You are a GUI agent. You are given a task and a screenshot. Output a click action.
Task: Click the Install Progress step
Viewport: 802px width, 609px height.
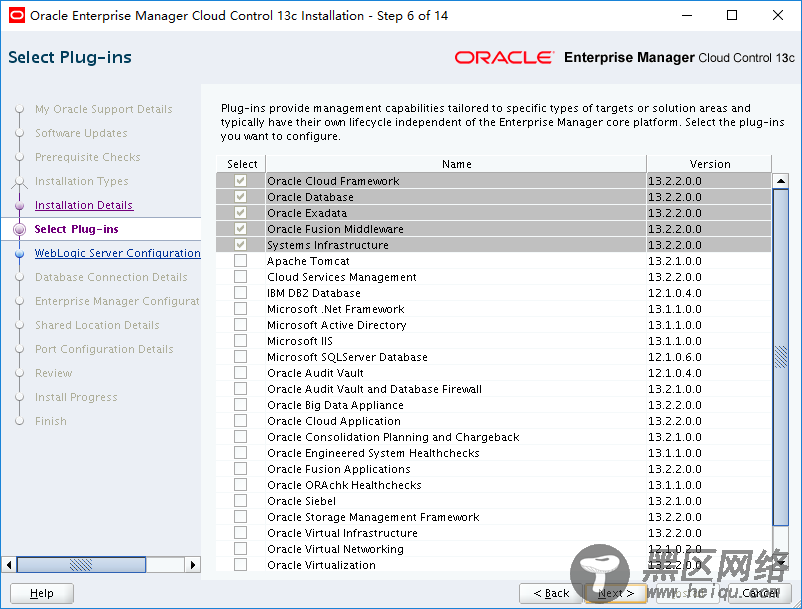point(76,397)
